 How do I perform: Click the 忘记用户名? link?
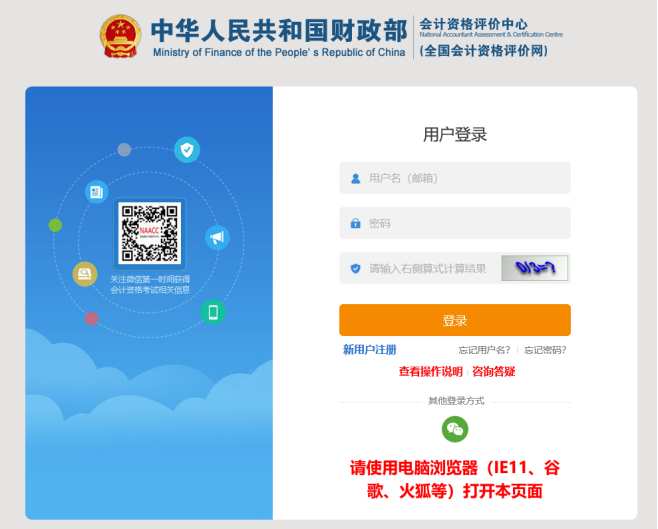pos(484,350)
